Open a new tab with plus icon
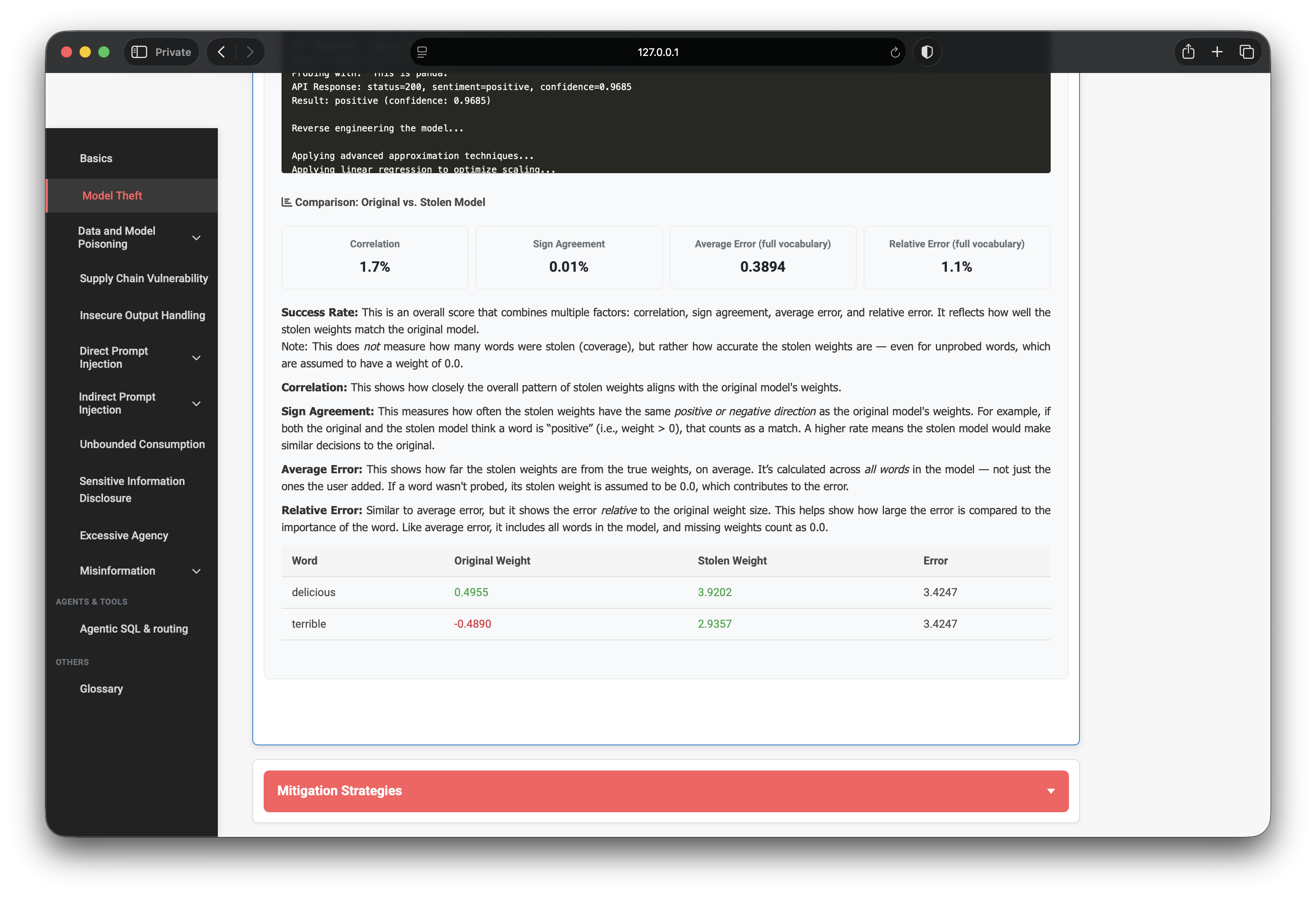 [1217, 52]
